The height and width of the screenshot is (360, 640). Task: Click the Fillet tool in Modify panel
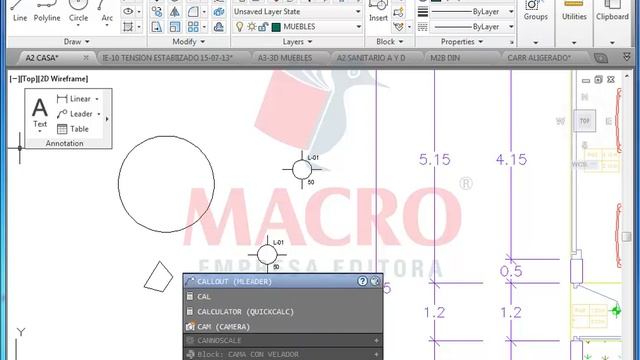coord(193,11)
